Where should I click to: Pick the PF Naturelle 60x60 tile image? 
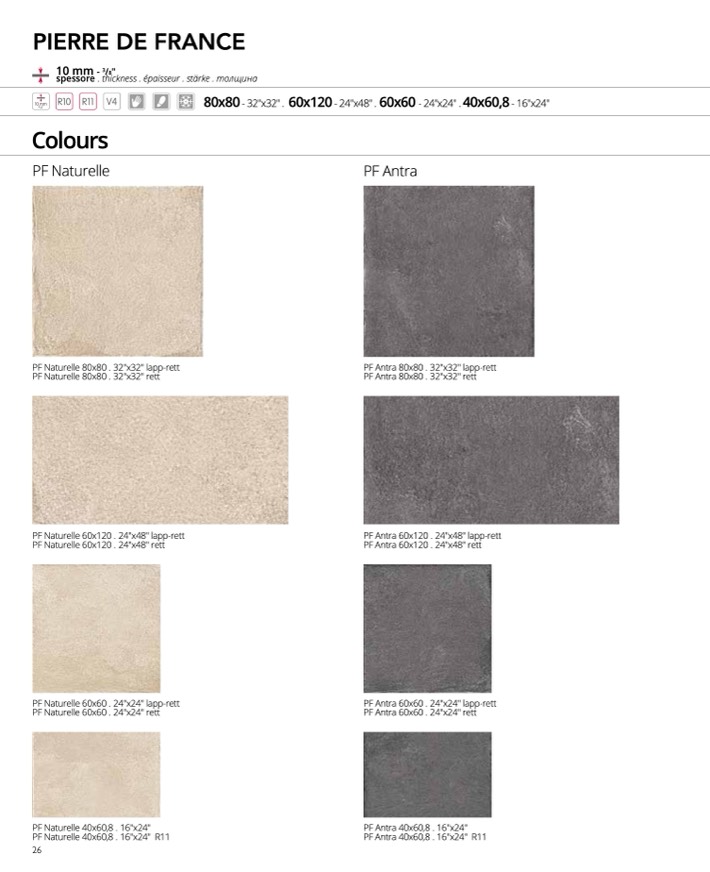click(96, 628)
